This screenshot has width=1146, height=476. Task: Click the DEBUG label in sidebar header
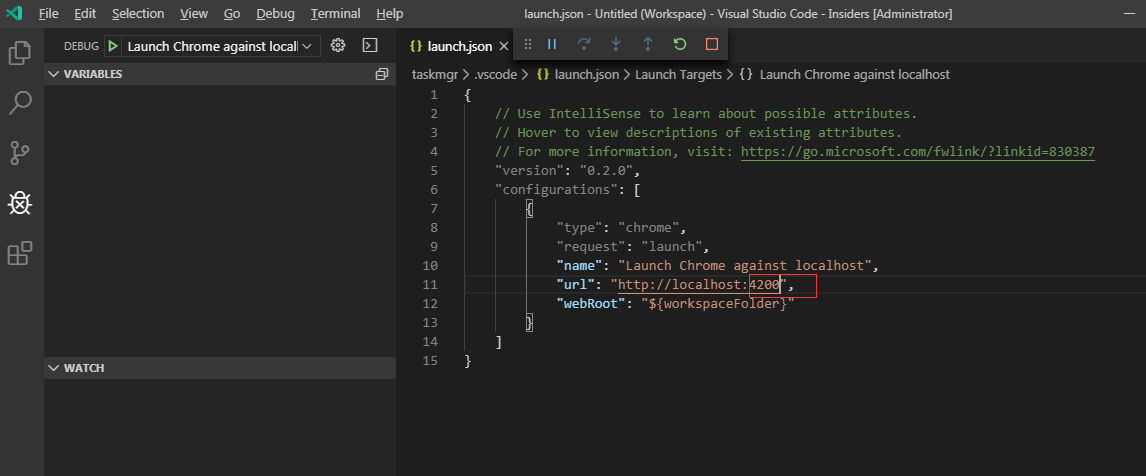click(x=81, y=46)
